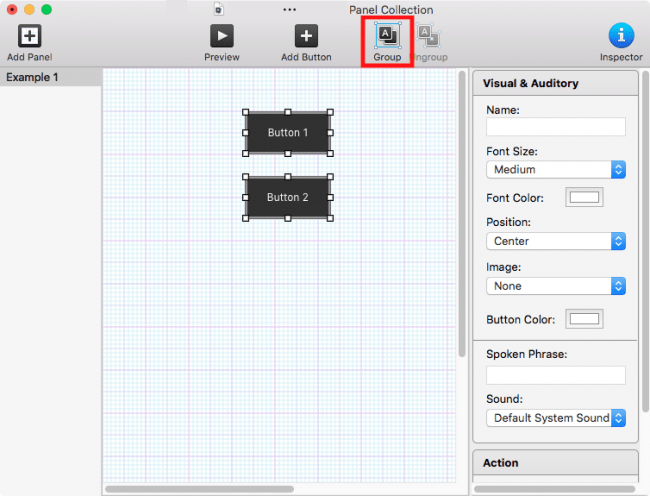Viewport: 650px width, 496px height.
Task: Click the Add Button toolbar icon
Action: 306,36
